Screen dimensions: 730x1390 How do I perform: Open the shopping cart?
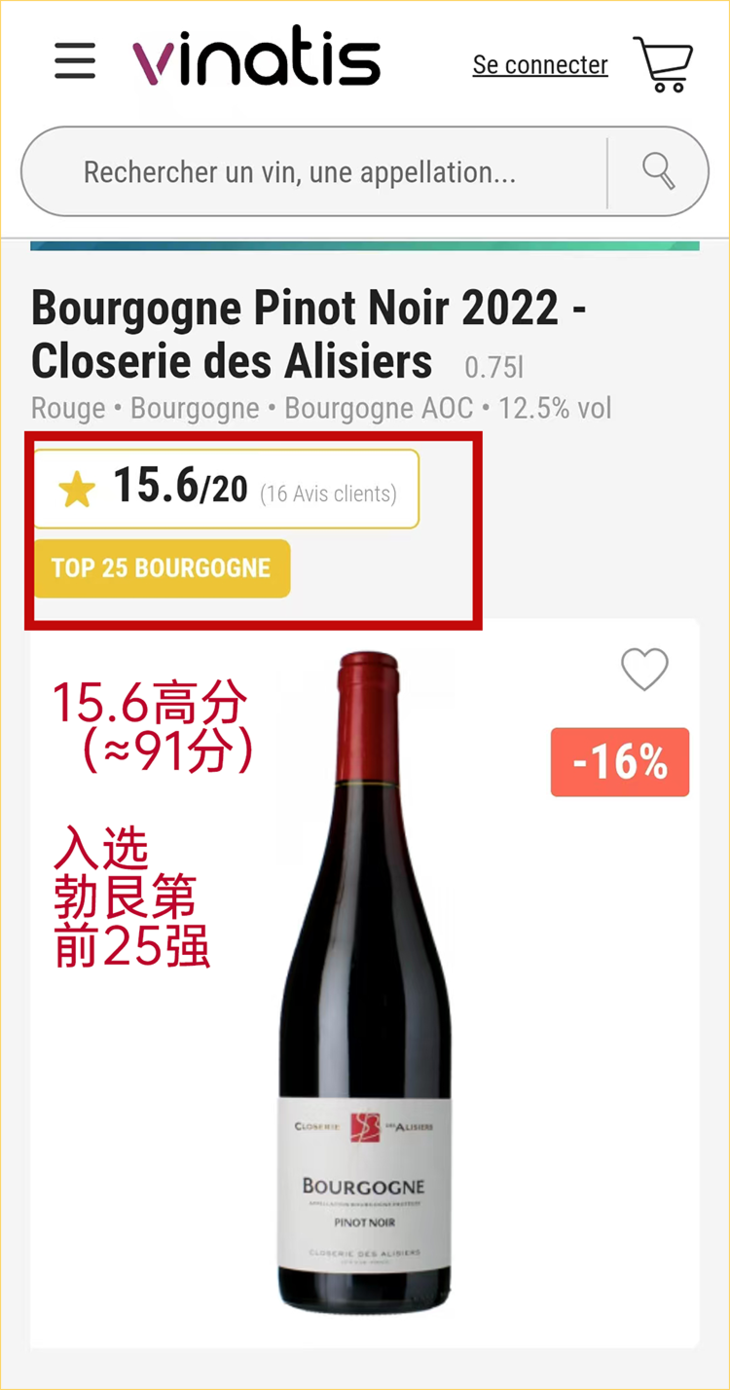tap(663, 64)
